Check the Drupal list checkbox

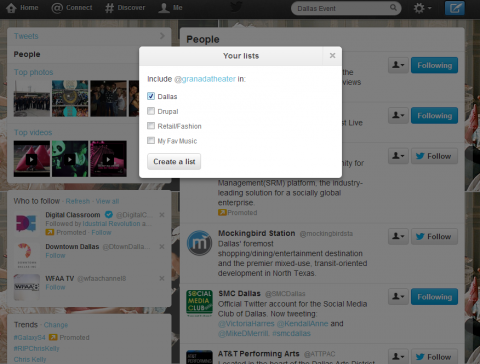click(x=151, y=111)
